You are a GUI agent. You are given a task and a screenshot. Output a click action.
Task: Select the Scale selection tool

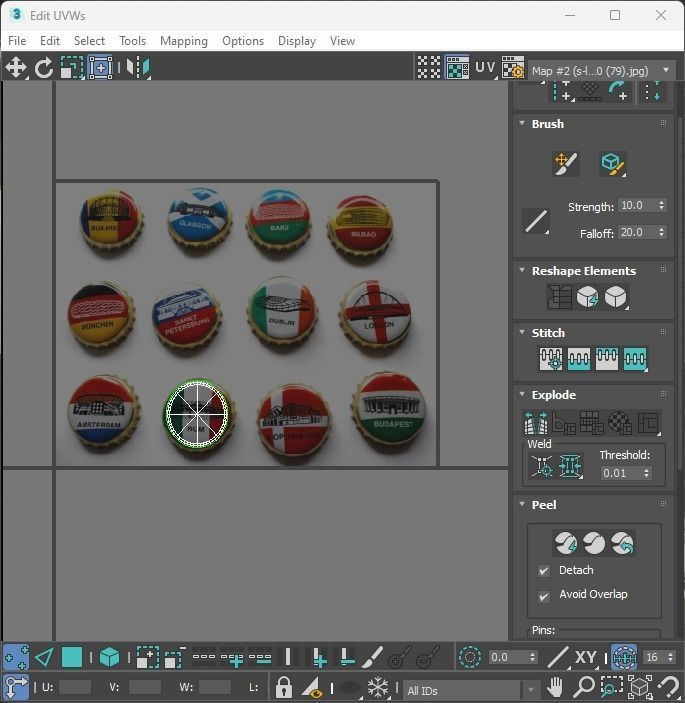tap(72, 68)
